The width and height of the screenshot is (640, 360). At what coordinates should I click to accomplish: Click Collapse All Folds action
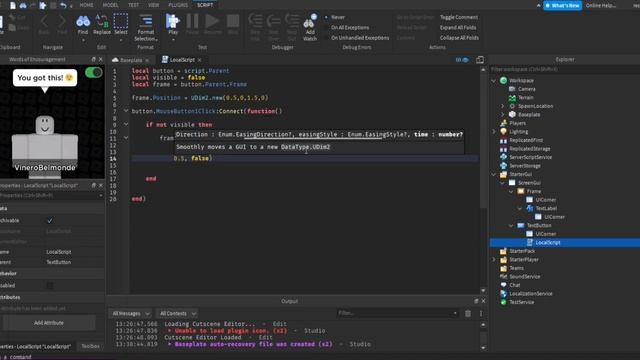pos(459,38)
